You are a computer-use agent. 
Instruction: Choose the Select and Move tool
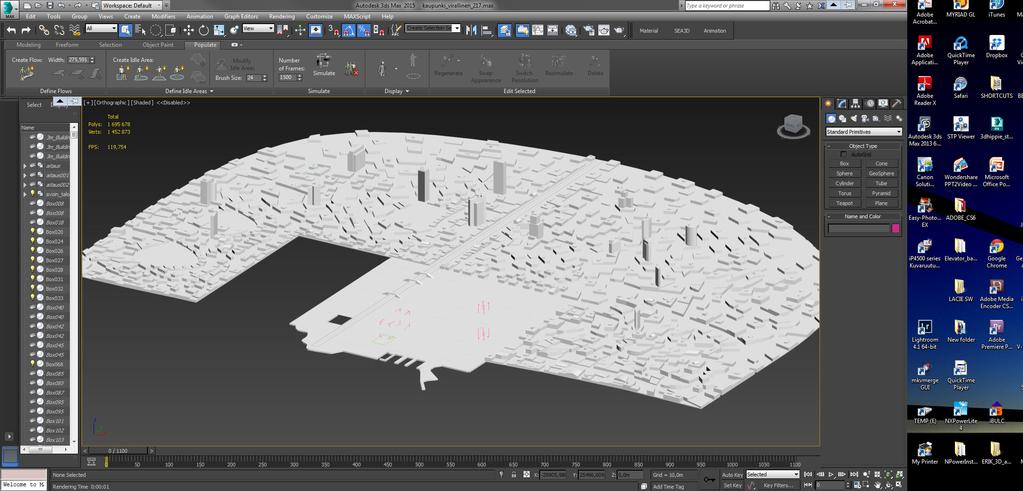click(x=189, y=30)
